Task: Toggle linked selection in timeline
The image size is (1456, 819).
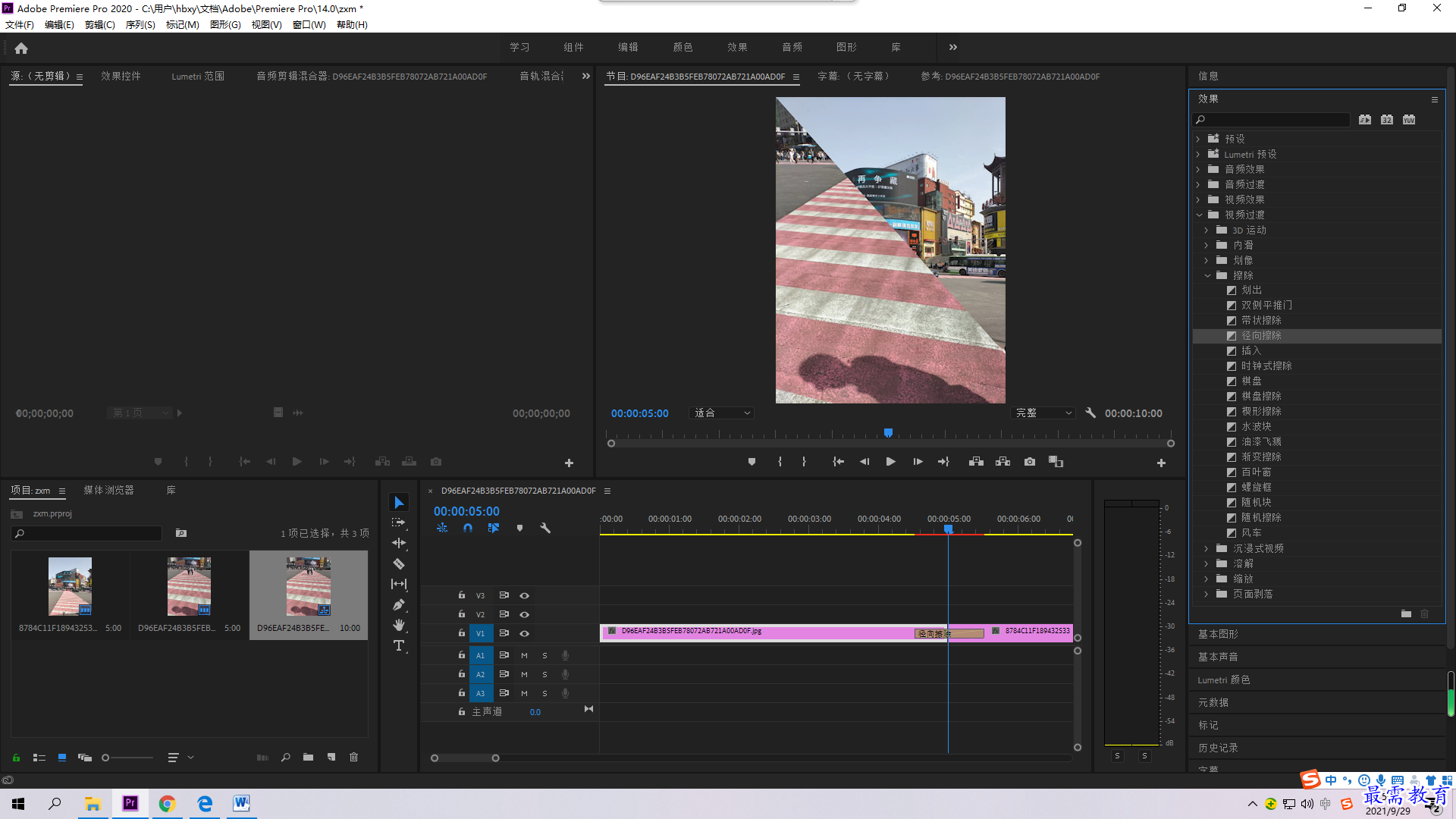Action: point(494,528)
